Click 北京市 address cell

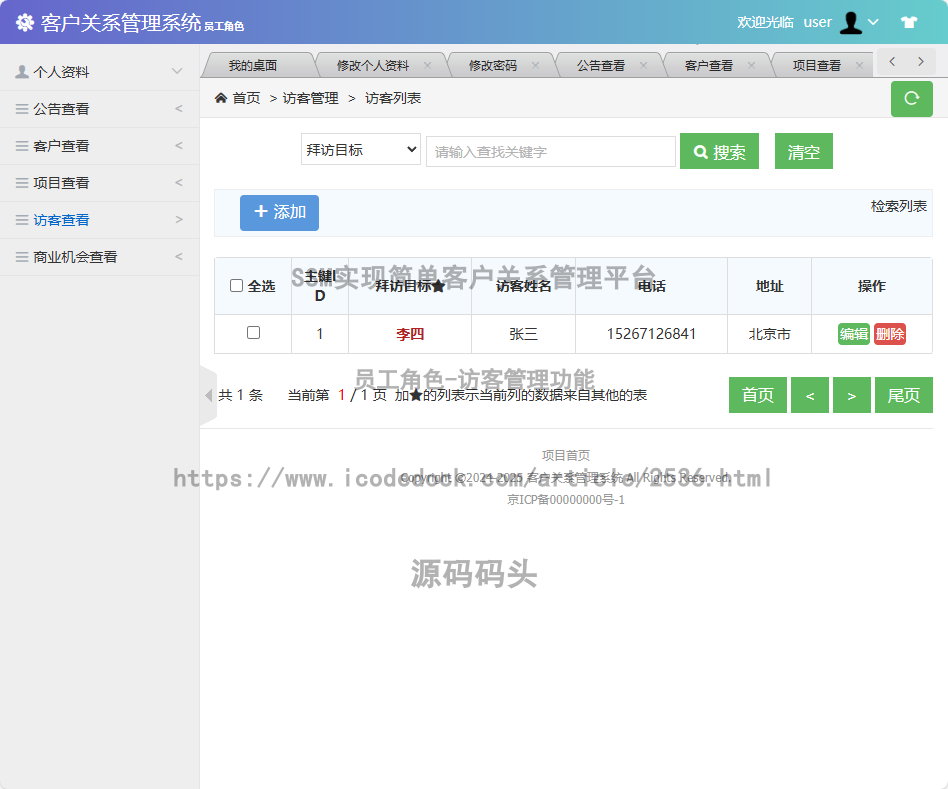pos(769,334)
